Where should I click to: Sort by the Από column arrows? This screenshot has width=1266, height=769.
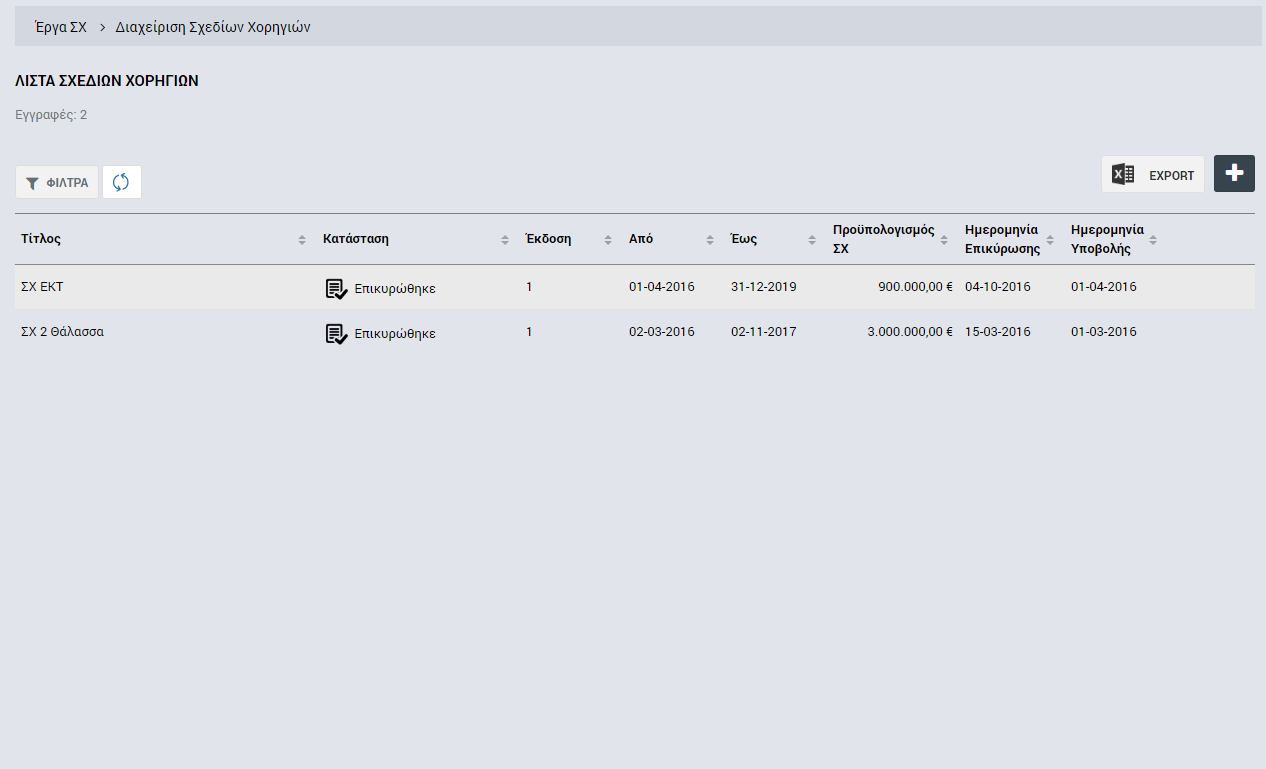point(710,240)
